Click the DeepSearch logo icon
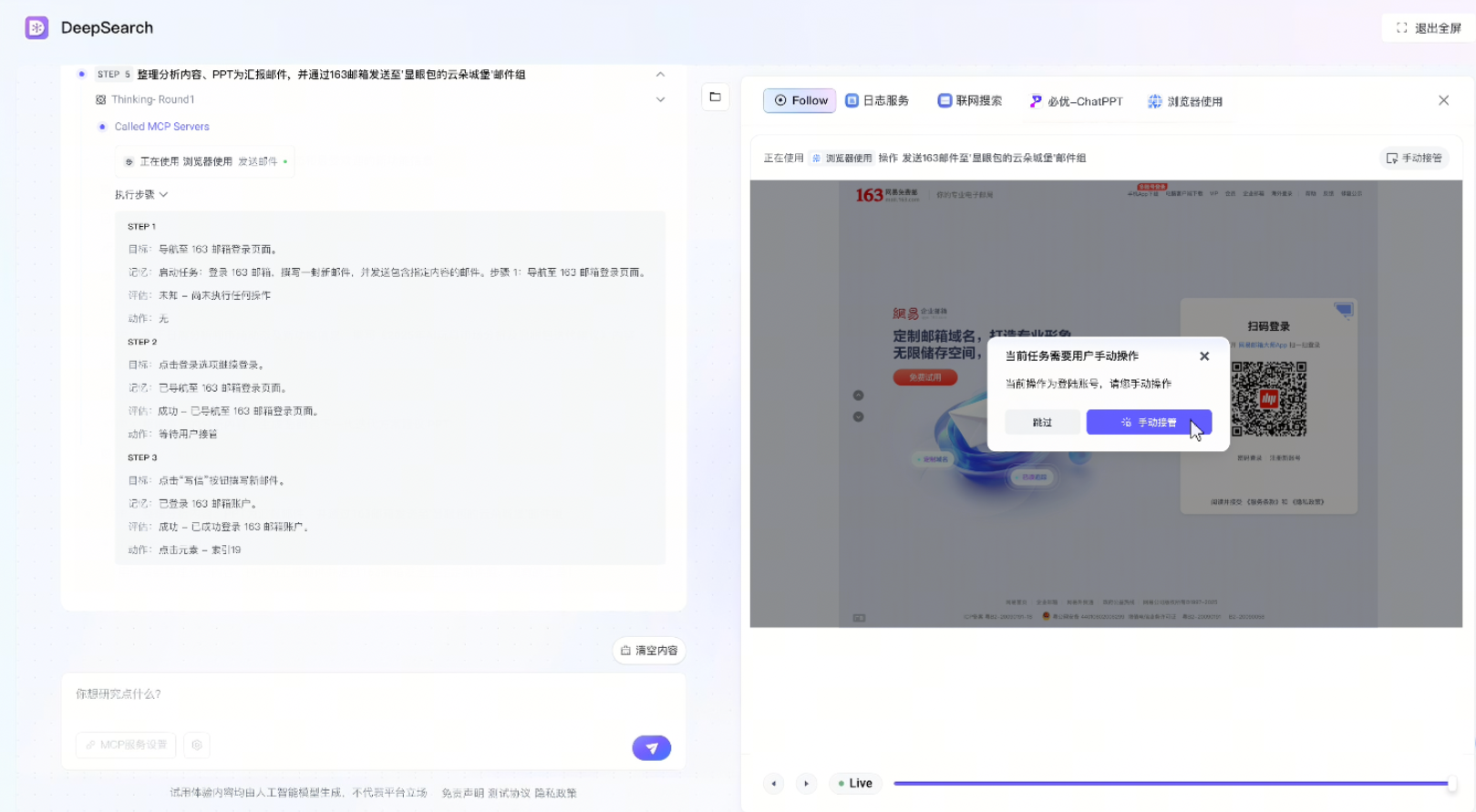The height and width of the screenshot is (812, 1476). tap(36, 27)
